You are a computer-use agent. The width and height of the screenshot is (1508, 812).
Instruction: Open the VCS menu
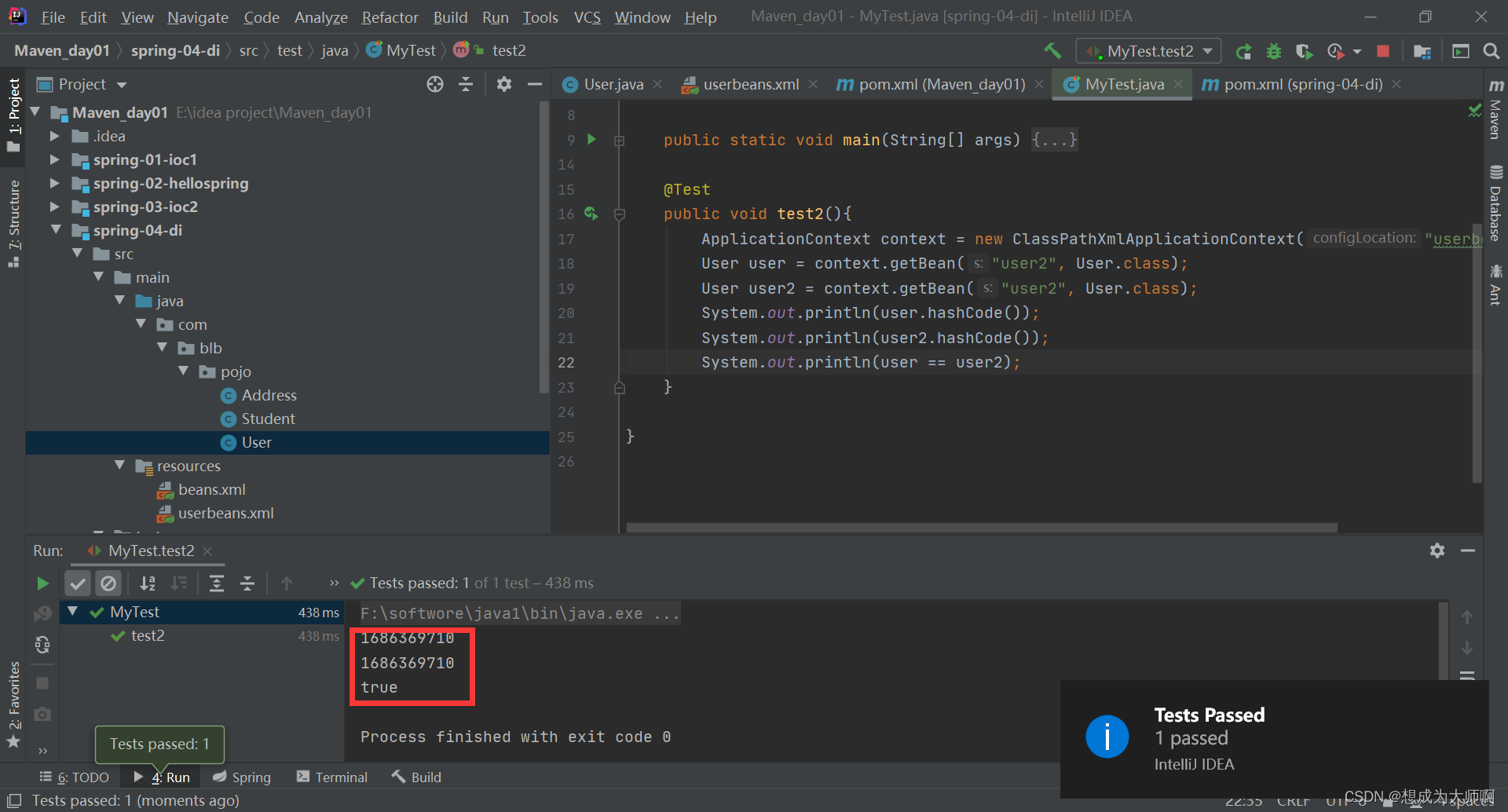[x=587, y=16]
